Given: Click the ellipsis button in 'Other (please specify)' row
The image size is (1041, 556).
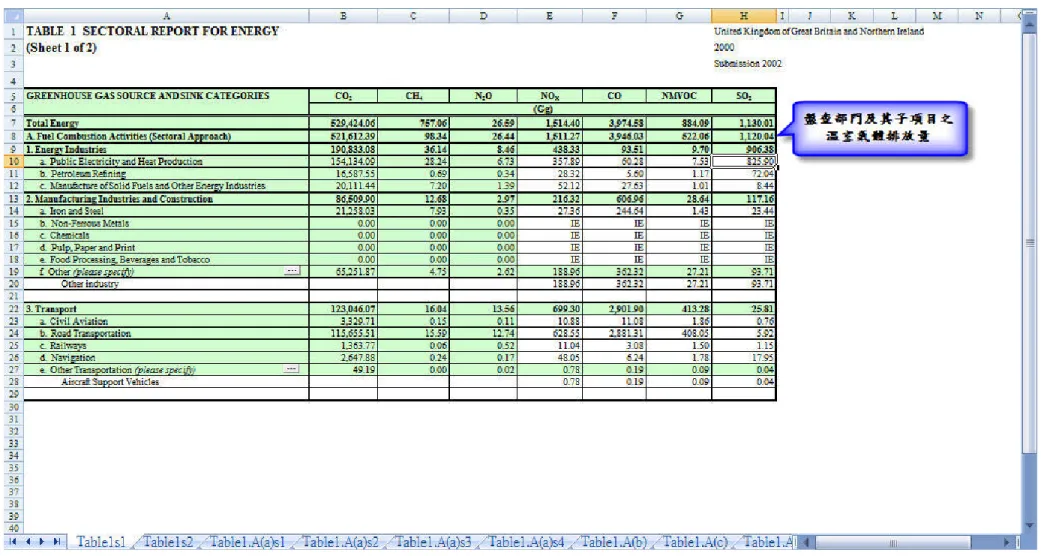Looking at the screenshot, I should tap(291, 271).
